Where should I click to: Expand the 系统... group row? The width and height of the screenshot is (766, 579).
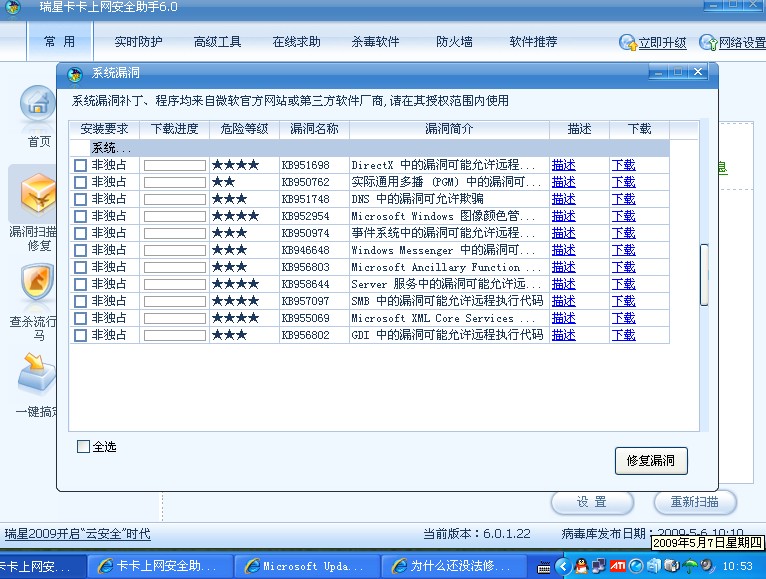[111, 148]
